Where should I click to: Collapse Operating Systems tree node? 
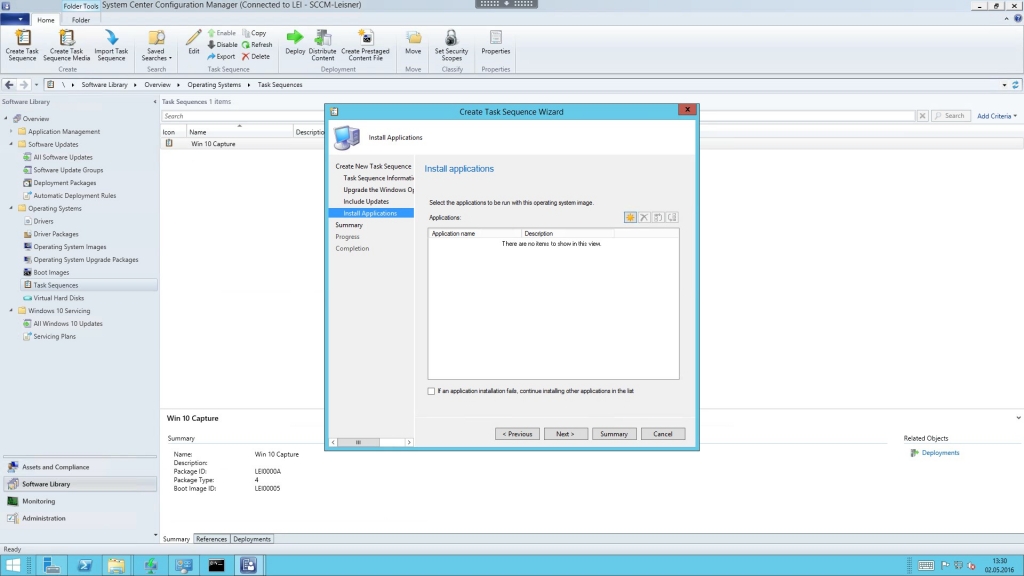(11, 208)
